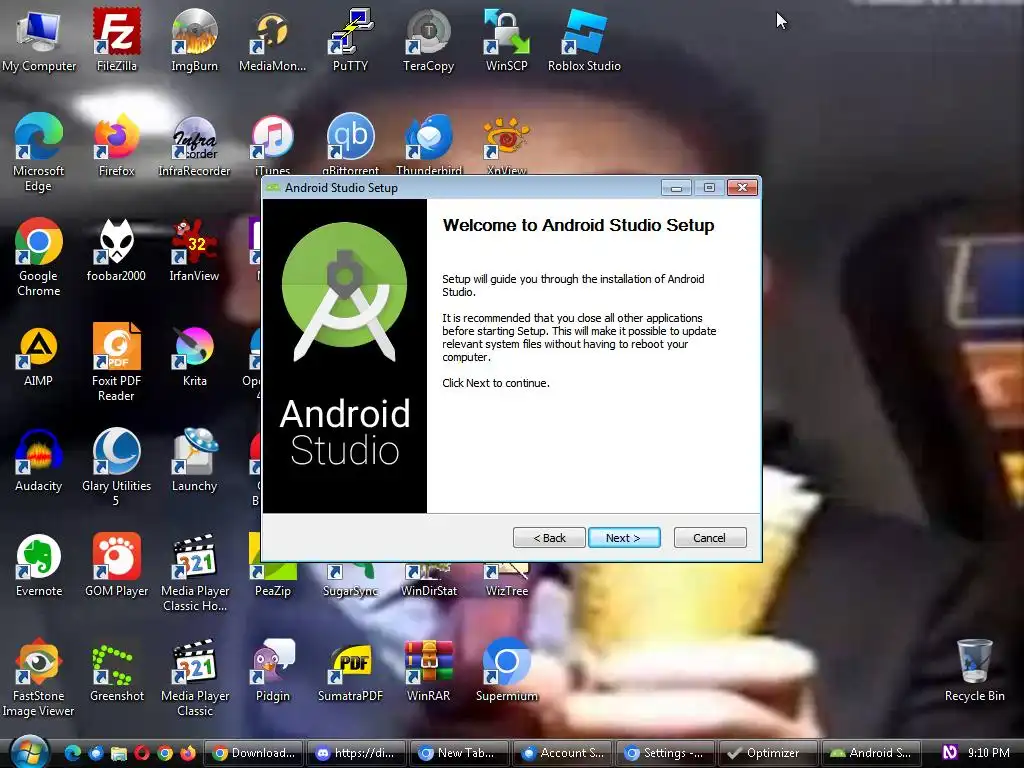Select the SumatraPDF desktop shortcut
The image size is (1024, 768).
(x=350, y=671)
